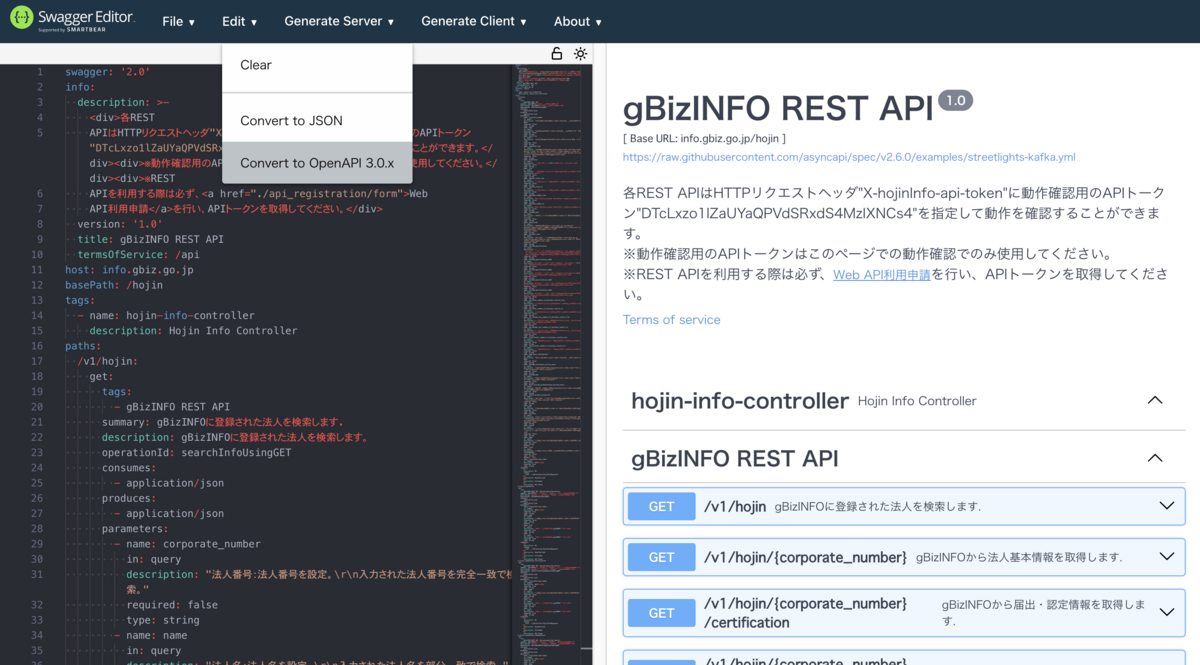
Task: Click line 33 type: string
Action: tap(163, 620)
